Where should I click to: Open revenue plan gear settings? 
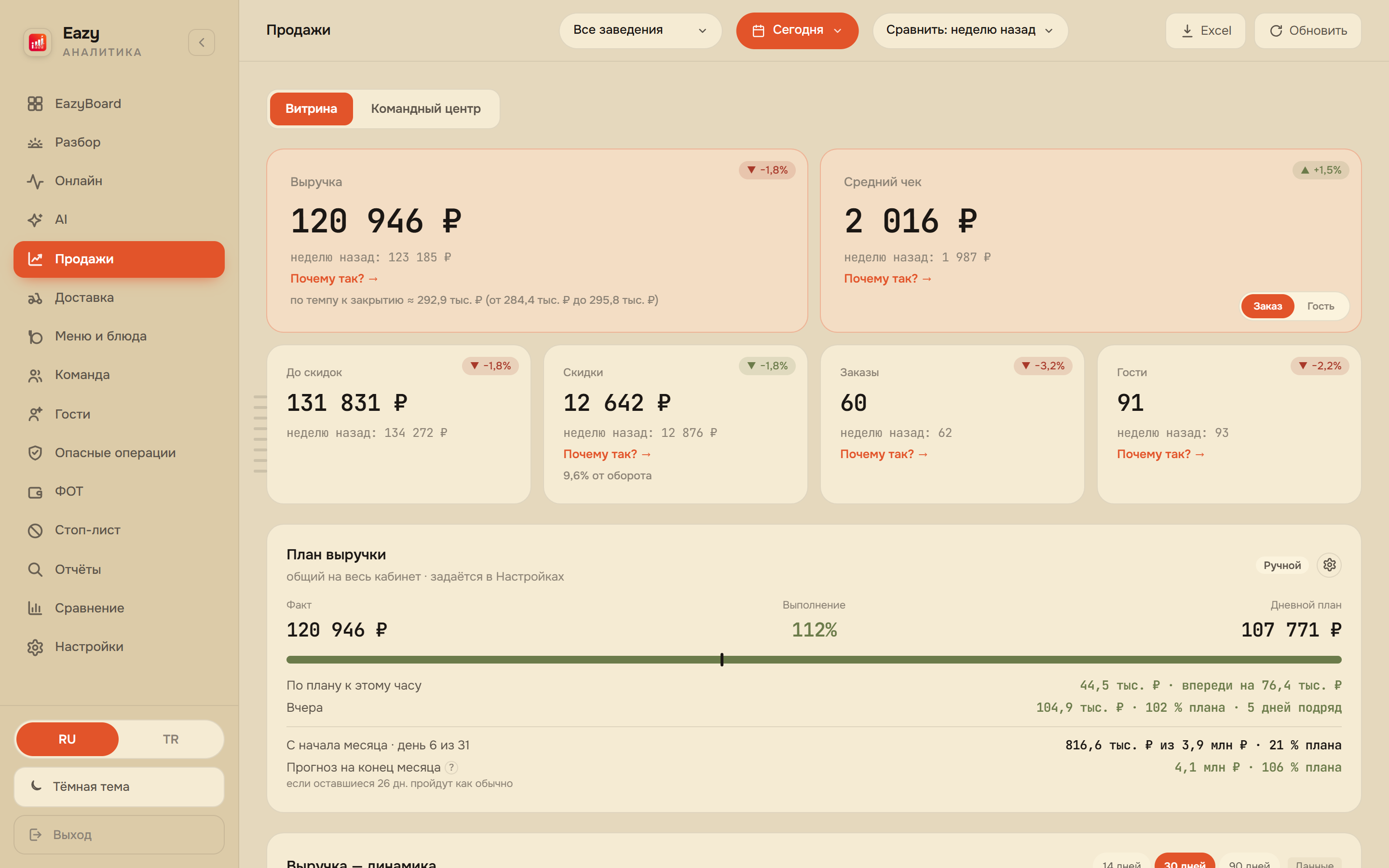pyautogui.click(x=1329, y=565)
